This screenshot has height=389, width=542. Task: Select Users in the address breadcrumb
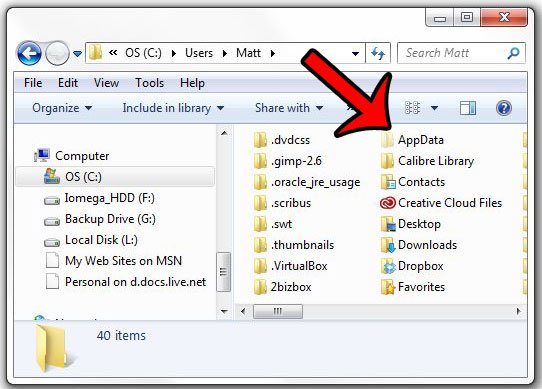[x=199, y=53]
